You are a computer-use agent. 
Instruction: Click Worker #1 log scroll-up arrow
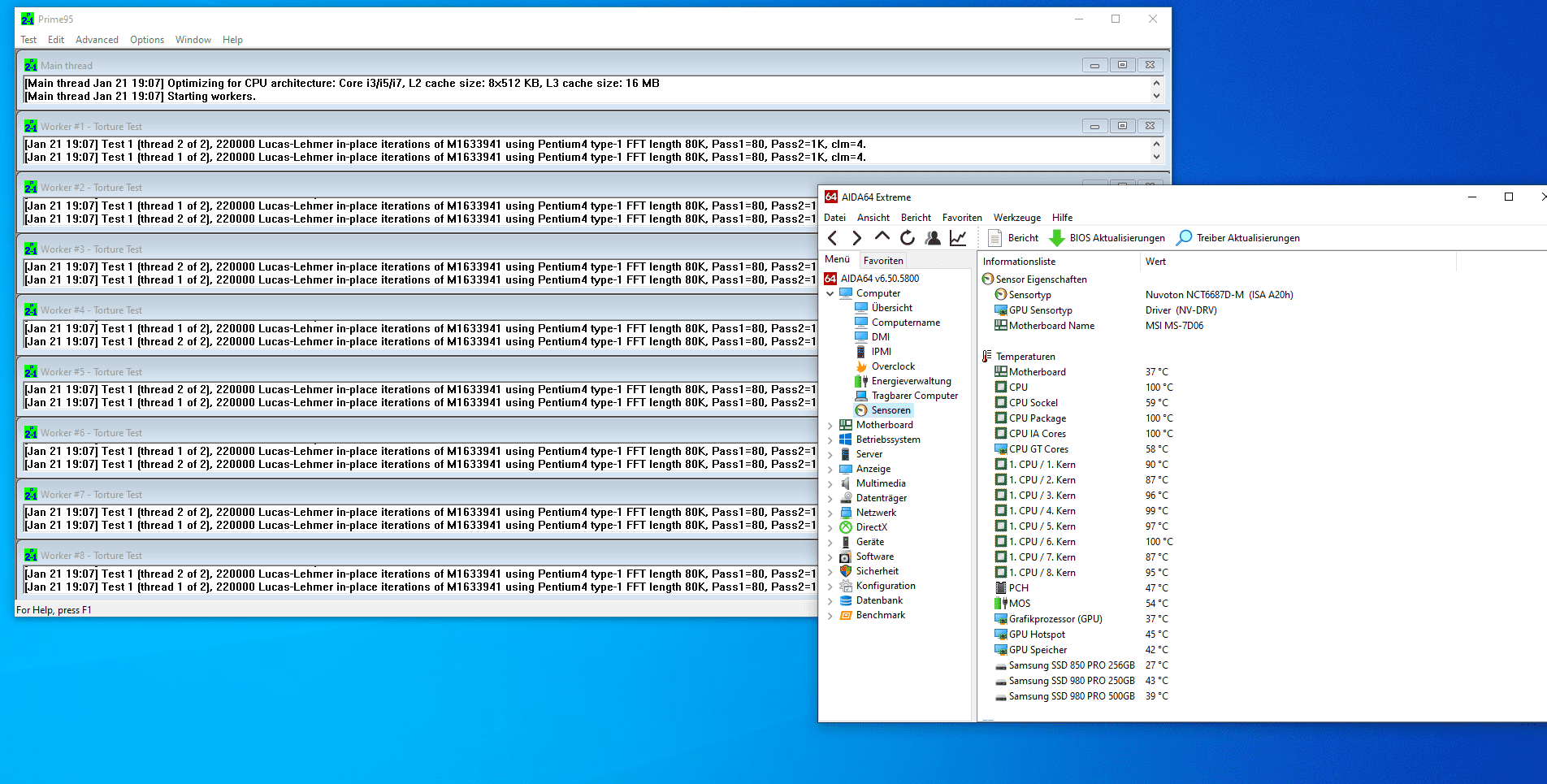pyautogui.click(x=1156, y=144)
